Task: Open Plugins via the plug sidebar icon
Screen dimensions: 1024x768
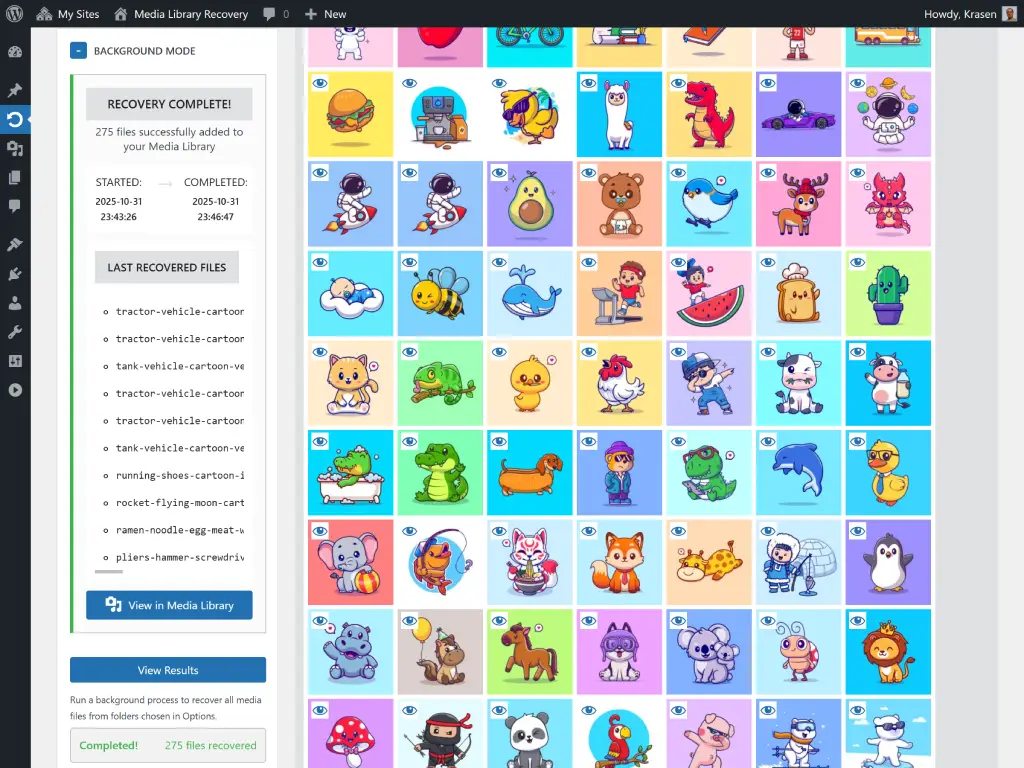Action: click(x=14, y=274)
